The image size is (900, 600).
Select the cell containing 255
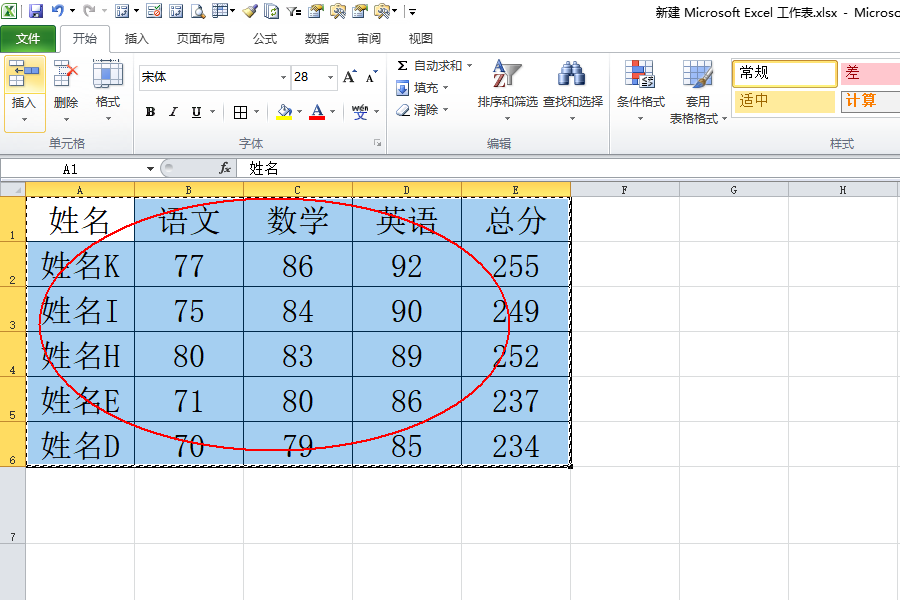tap(515, 264)
